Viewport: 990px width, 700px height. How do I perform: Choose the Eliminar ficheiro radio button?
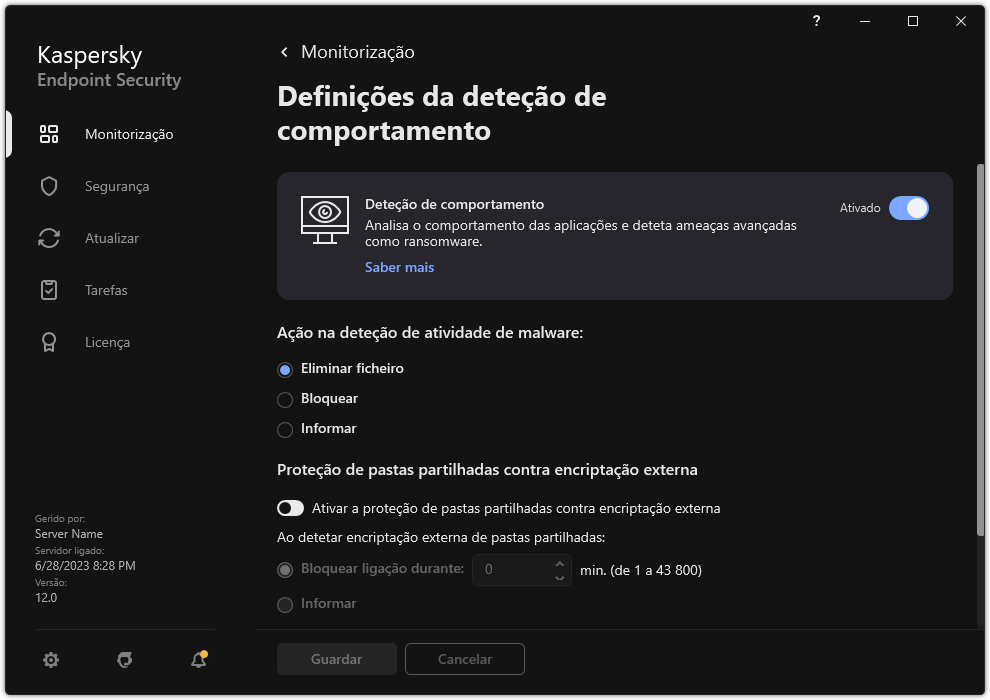tap(285, 369)
